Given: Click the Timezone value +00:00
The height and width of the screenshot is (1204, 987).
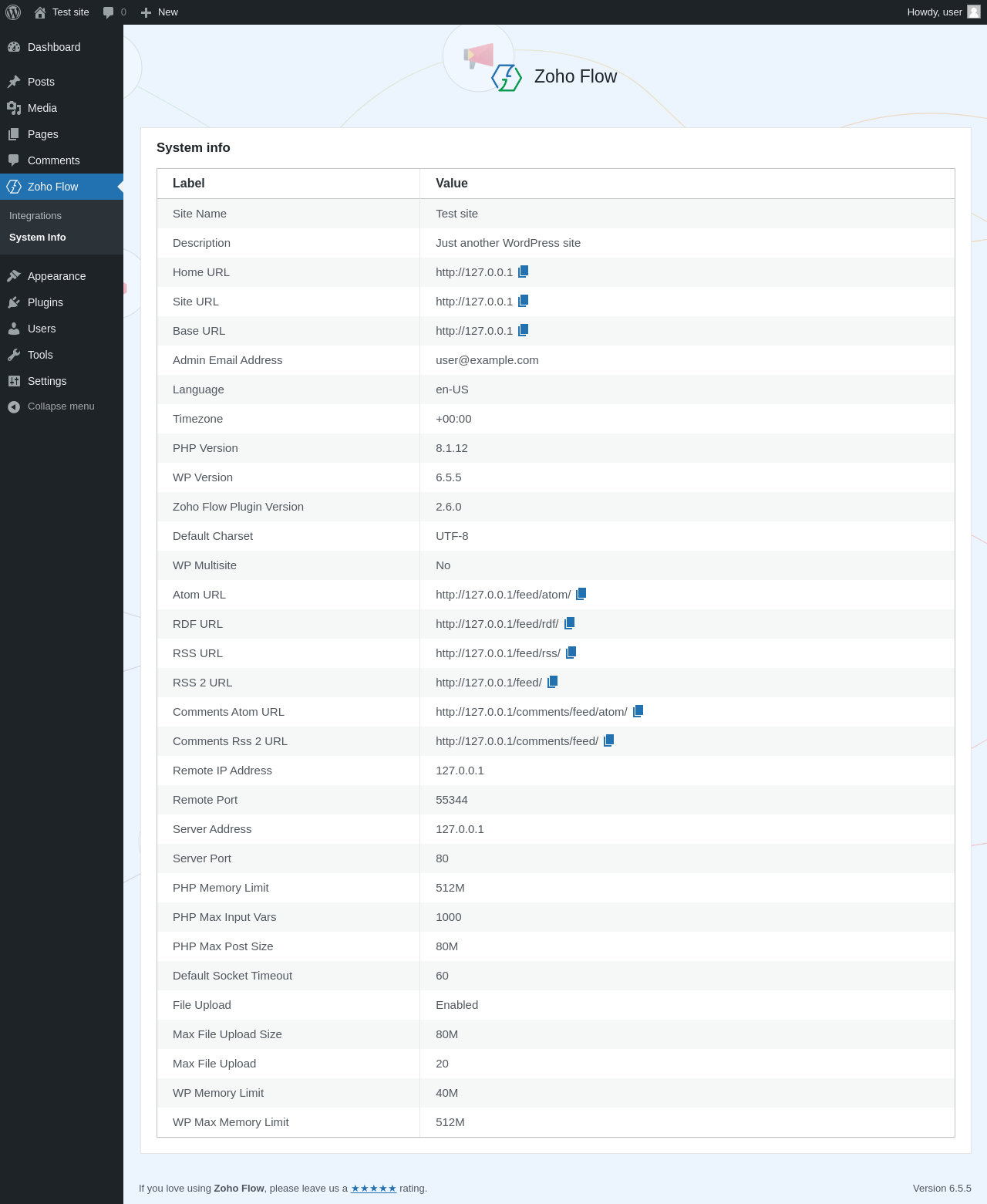Looking at the screenshot, I should tap(453, 419).
